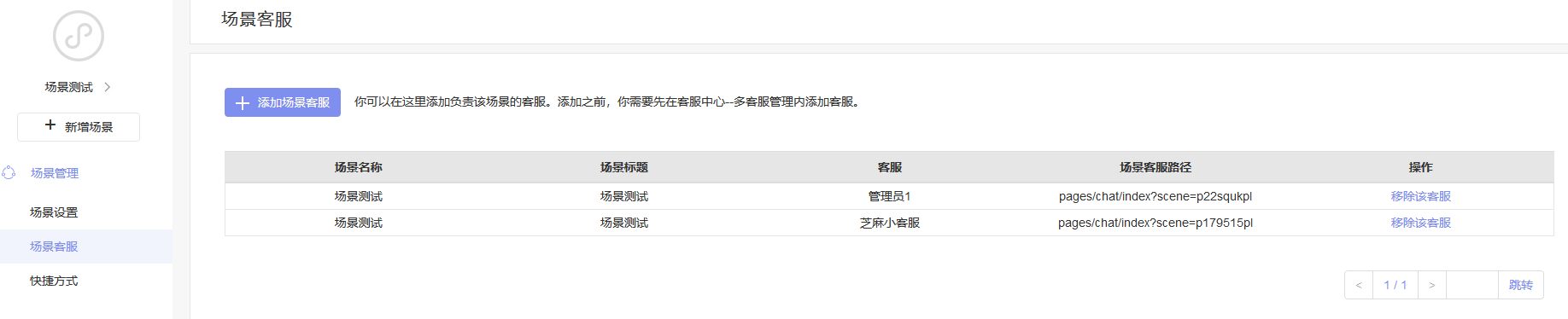Remove 芝麻小客服 via 移除该客服 link

1420,223
